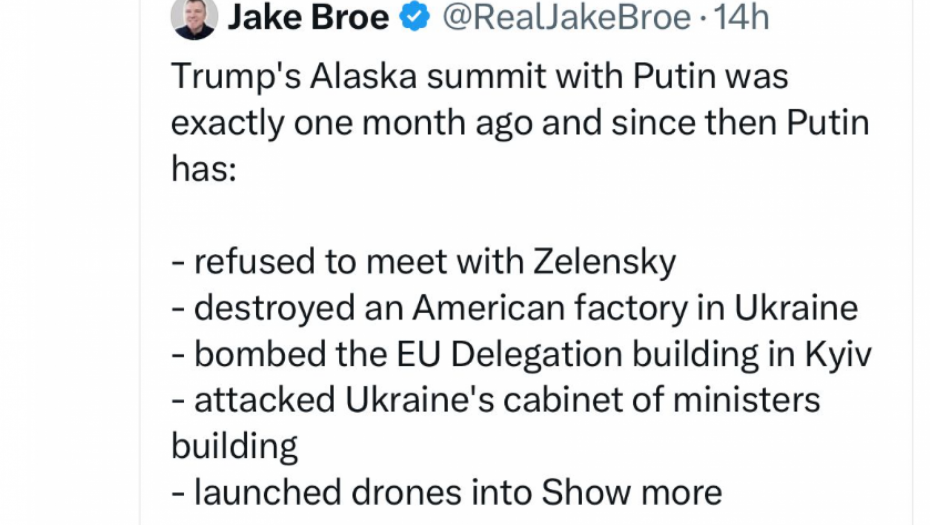Screen dimensions: 930x525
Task: Click the standalone word "building"
Action: click(234, 446)
